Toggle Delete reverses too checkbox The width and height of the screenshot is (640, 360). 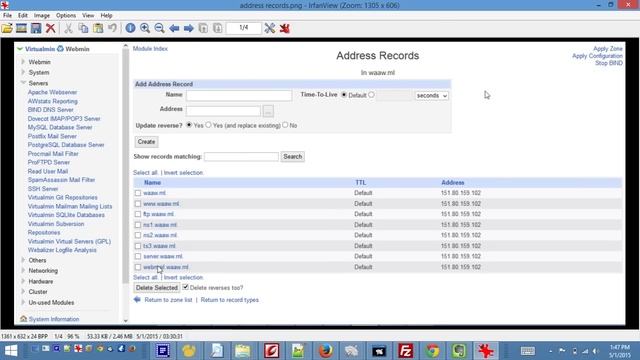click(x=185, y=287)
